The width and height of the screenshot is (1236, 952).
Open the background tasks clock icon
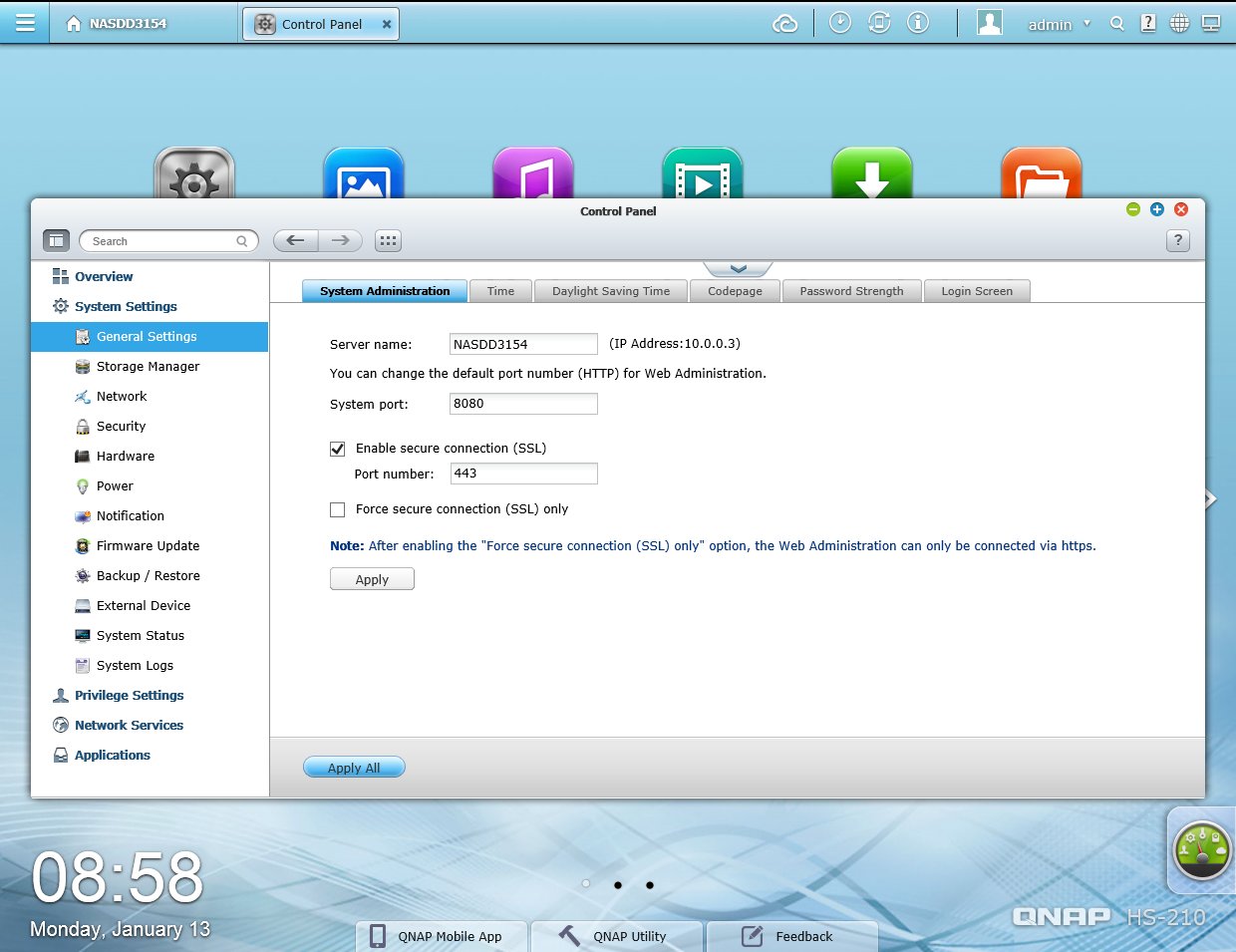click(840, 23)
